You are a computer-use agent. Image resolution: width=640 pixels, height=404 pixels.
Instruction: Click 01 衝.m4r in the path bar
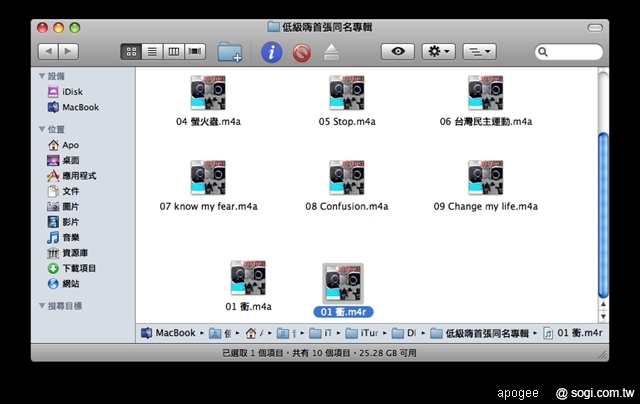point(573,333)
